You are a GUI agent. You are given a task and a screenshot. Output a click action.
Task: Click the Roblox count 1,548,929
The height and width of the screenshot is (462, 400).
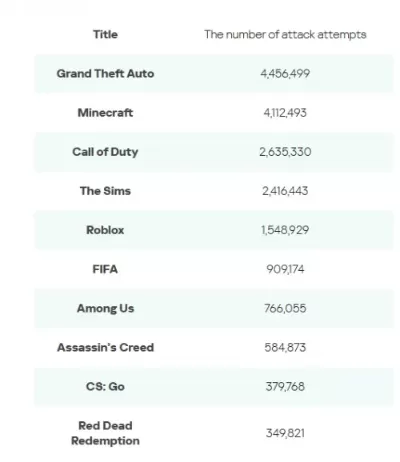point(285,230)
